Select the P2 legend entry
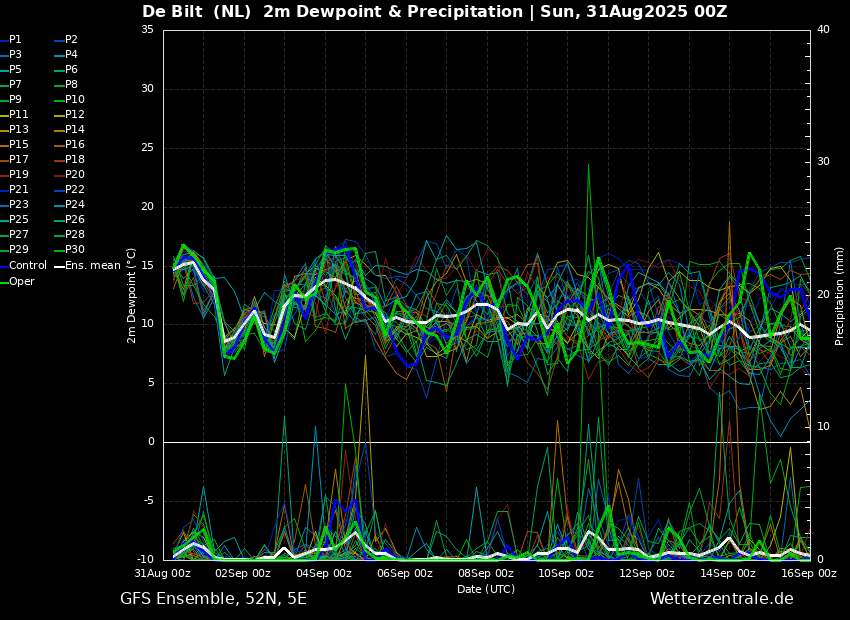 point(71,40)
